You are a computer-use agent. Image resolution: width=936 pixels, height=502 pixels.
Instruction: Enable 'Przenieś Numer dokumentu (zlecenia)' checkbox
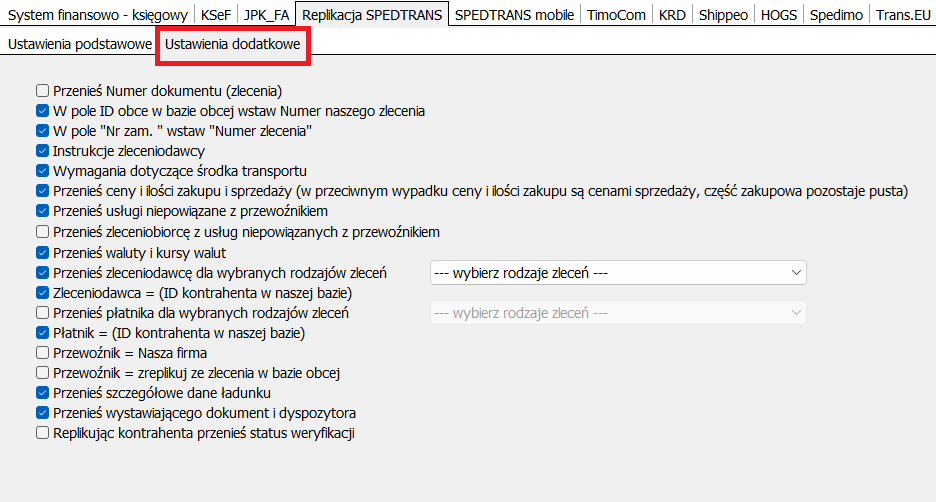coord(43,90)
